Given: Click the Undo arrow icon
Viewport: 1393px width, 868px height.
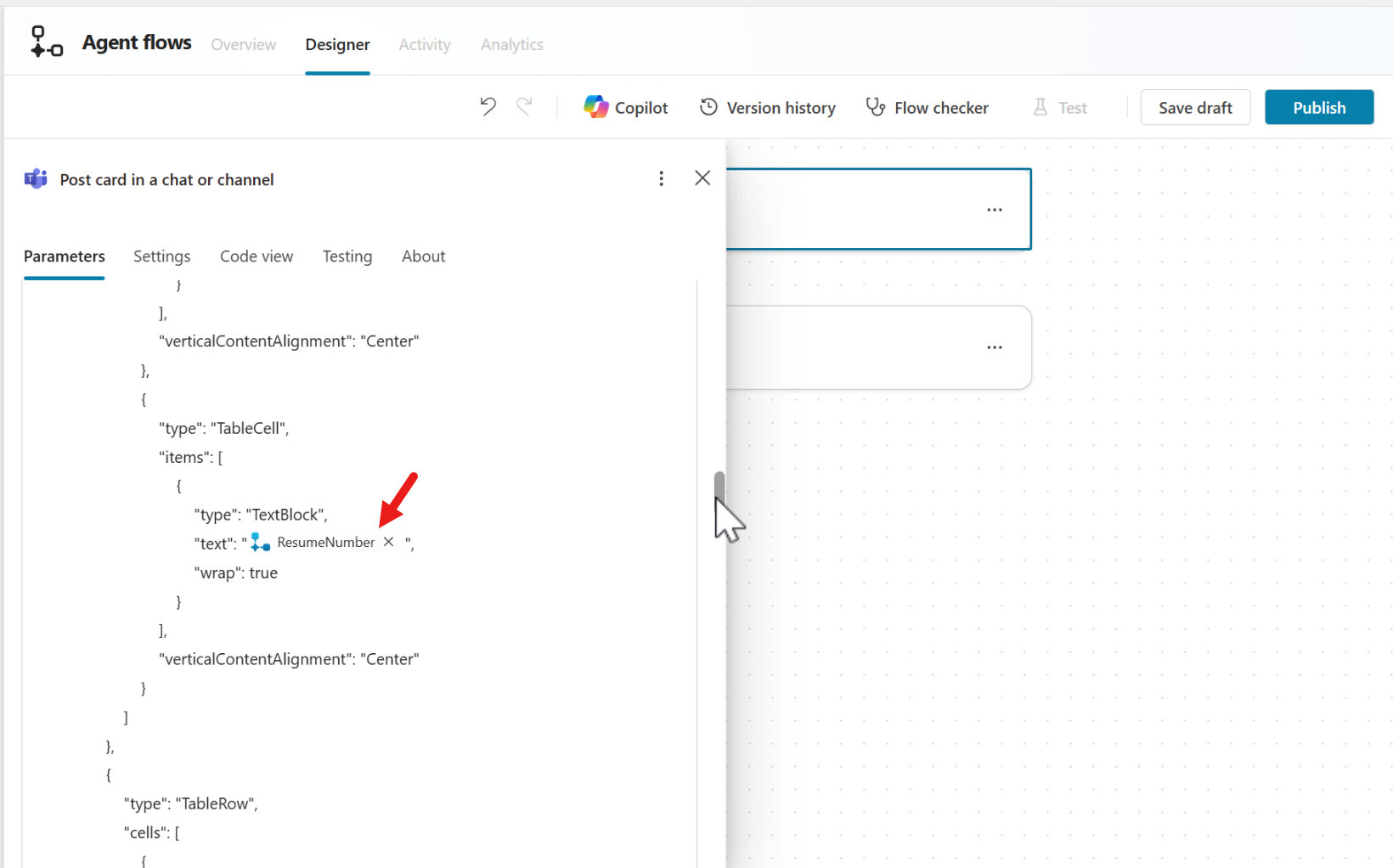Looking at the screenshot, I should (488, 107).
